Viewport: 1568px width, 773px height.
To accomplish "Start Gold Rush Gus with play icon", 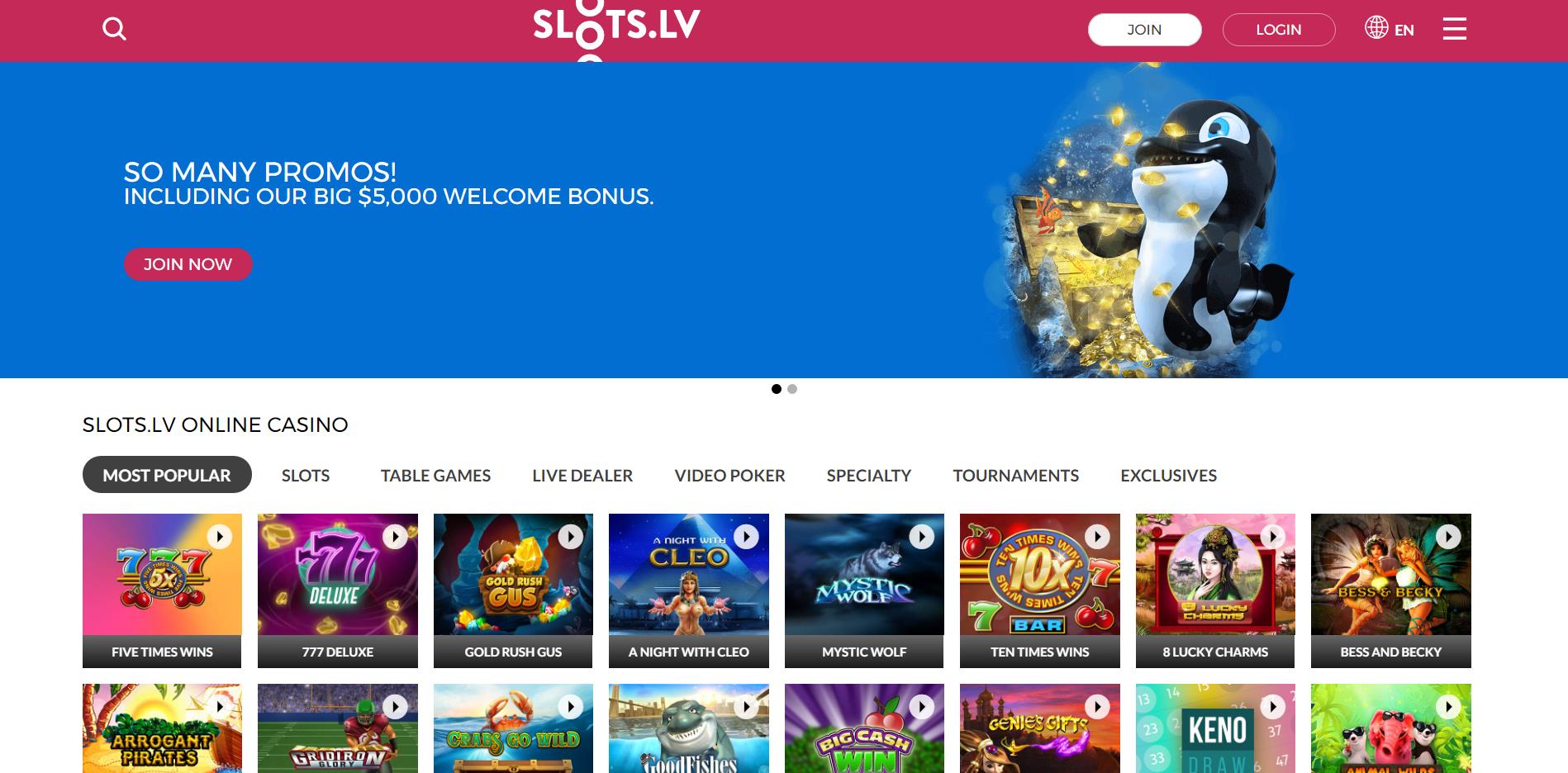I will [570, 537].
